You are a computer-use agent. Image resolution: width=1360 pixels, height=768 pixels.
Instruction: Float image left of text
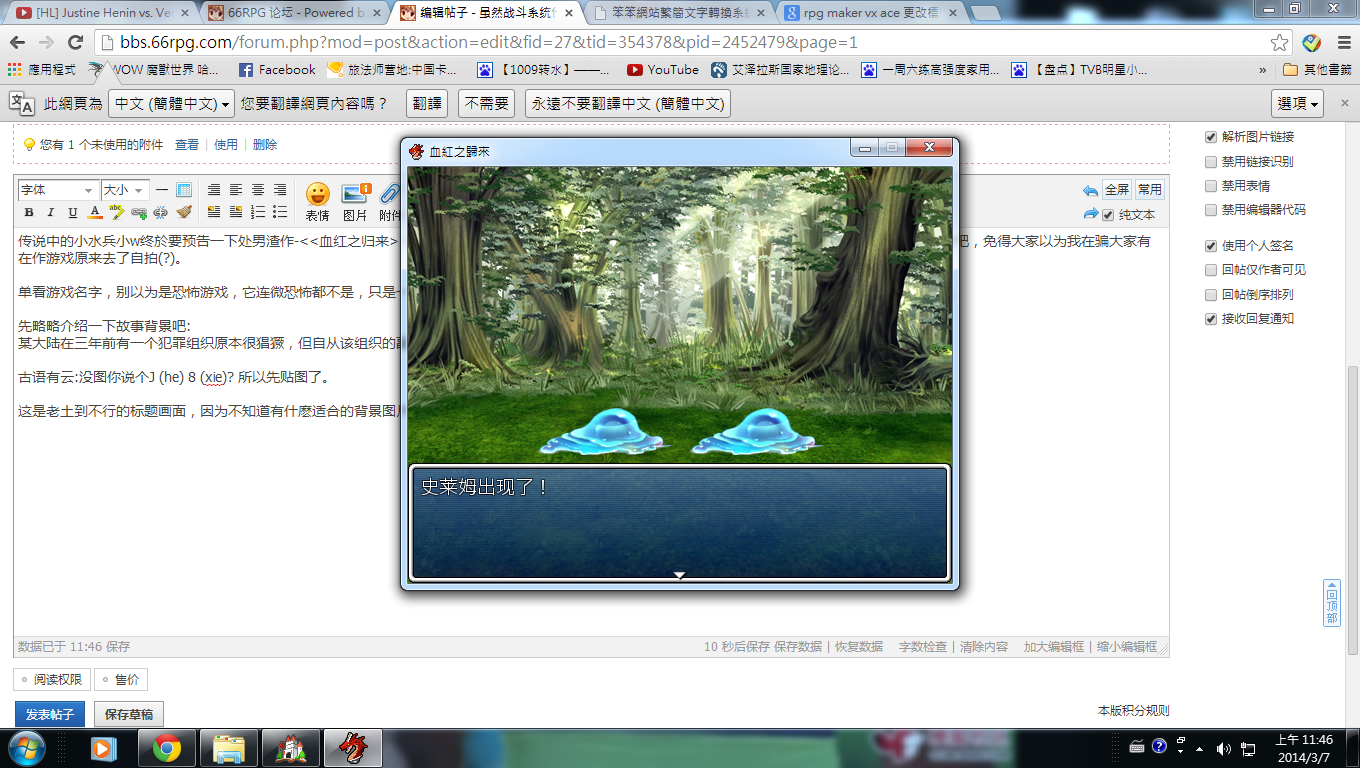(214, 212)
